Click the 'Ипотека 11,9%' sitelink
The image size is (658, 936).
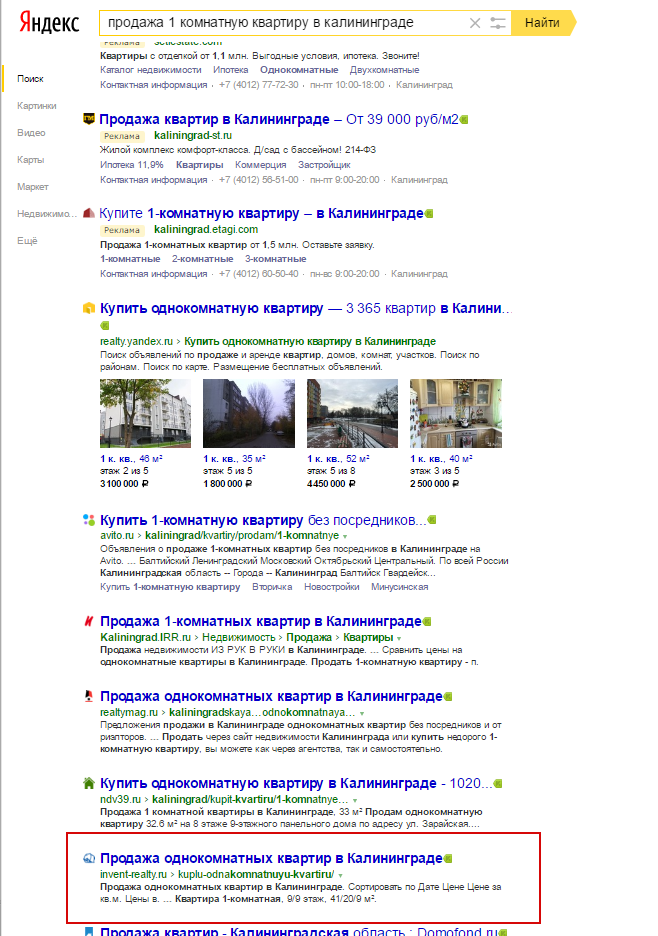(131, 165)
